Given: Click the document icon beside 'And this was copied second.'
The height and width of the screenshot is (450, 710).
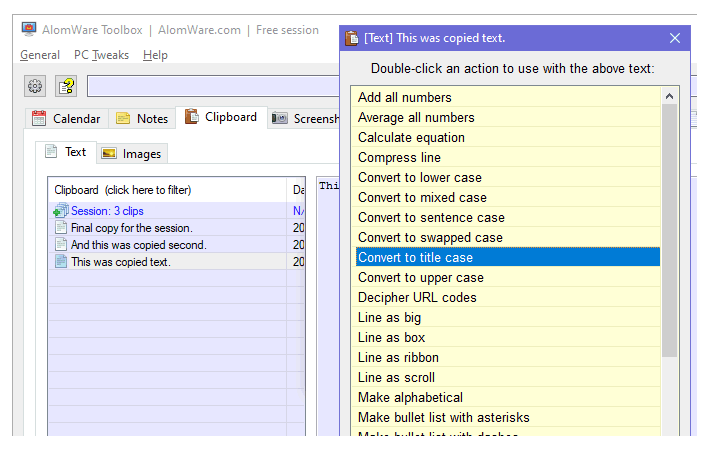Looking at the screenshot, I should 61,245.
